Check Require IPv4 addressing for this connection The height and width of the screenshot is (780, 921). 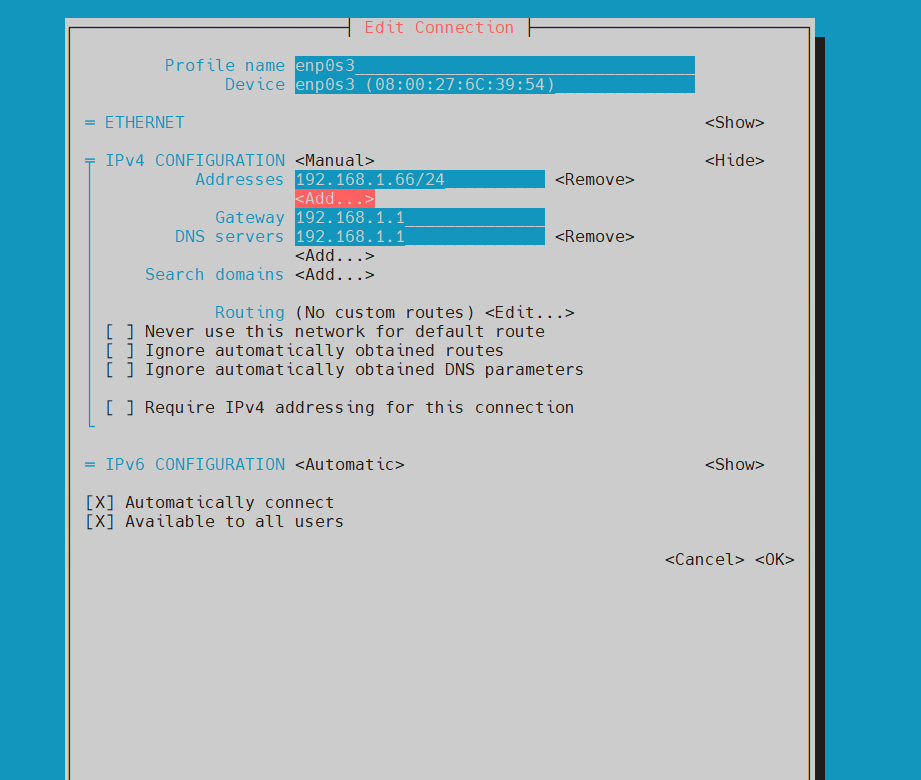(120, 408)
